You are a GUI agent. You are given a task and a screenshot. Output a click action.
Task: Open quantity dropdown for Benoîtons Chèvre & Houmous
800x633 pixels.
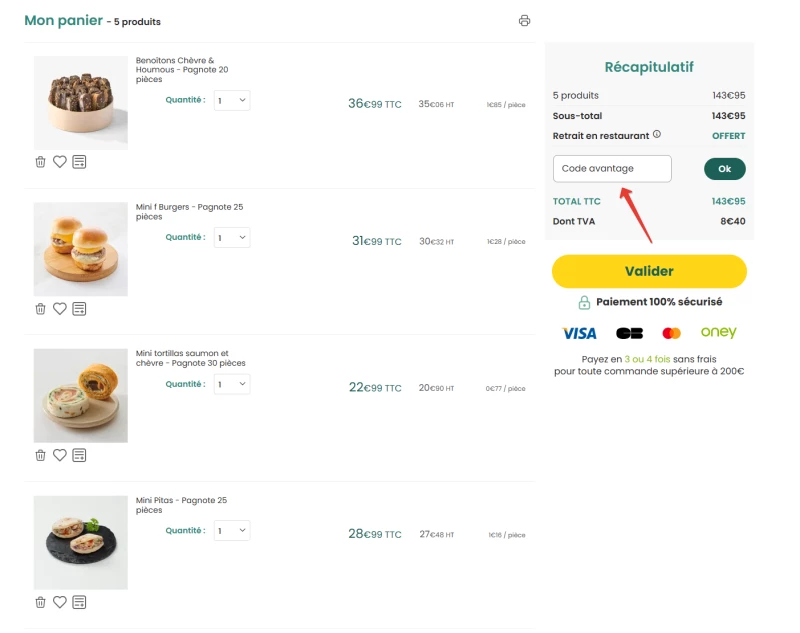(232, 100)
